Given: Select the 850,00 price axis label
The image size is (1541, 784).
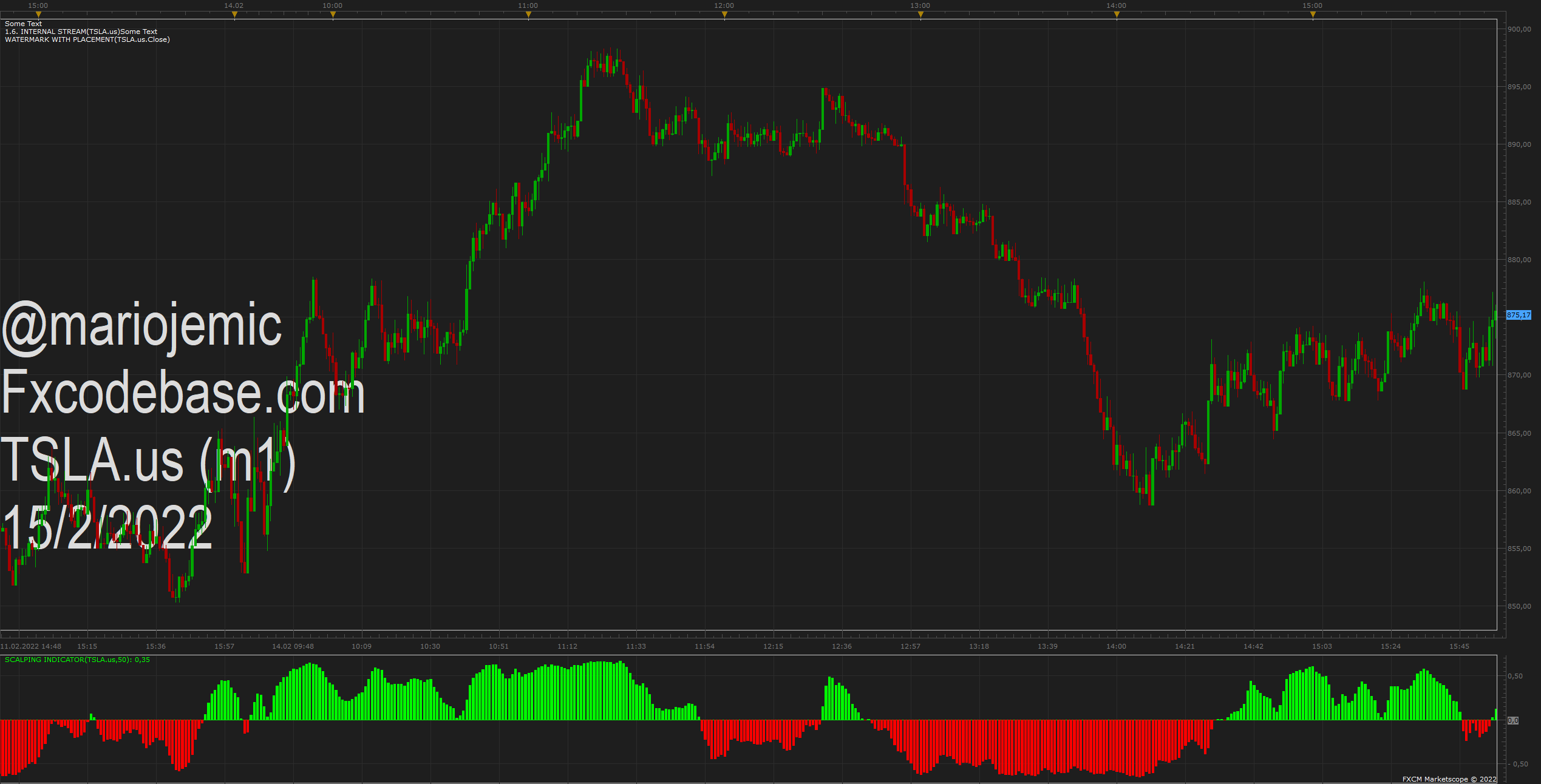Looking at the screenshot, I should tap(1519, 606).
